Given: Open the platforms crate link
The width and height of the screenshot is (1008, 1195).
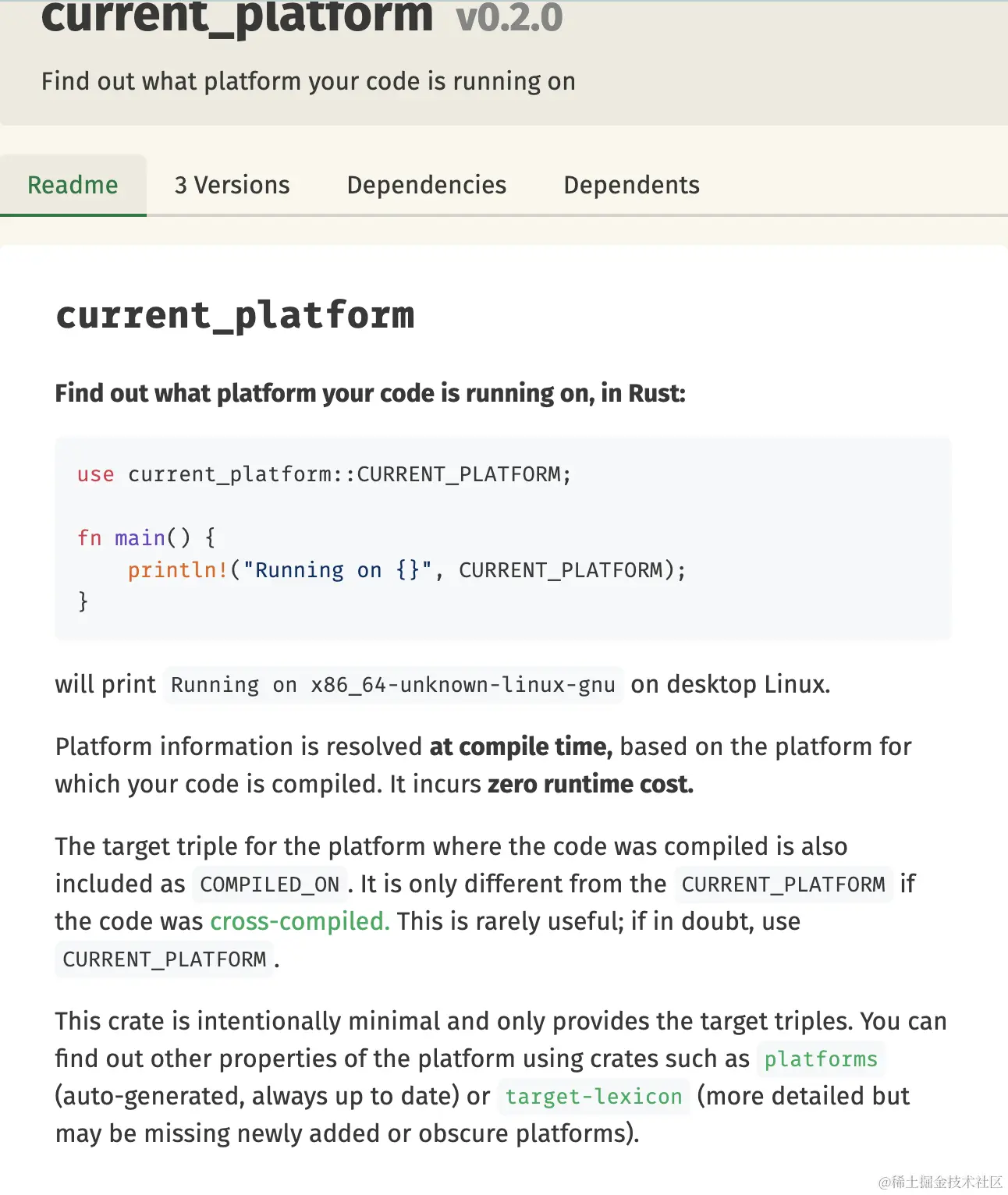Looking at the screenshot, I should 821,1059.
